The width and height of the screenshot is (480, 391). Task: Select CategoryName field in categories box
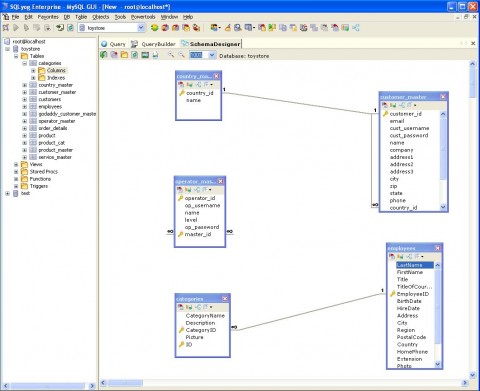pos(205,315)
